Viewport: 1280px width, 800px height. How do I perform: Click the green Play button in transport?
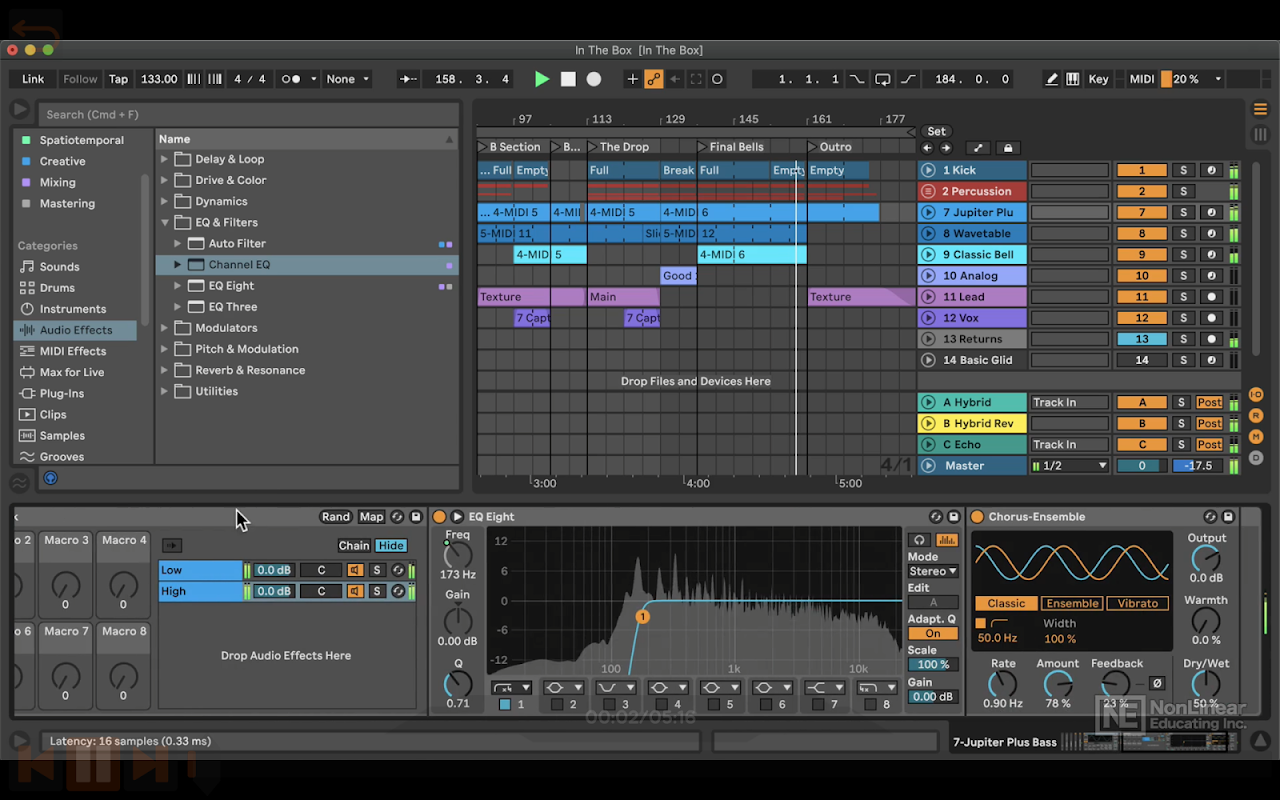[x=542, y=79]
